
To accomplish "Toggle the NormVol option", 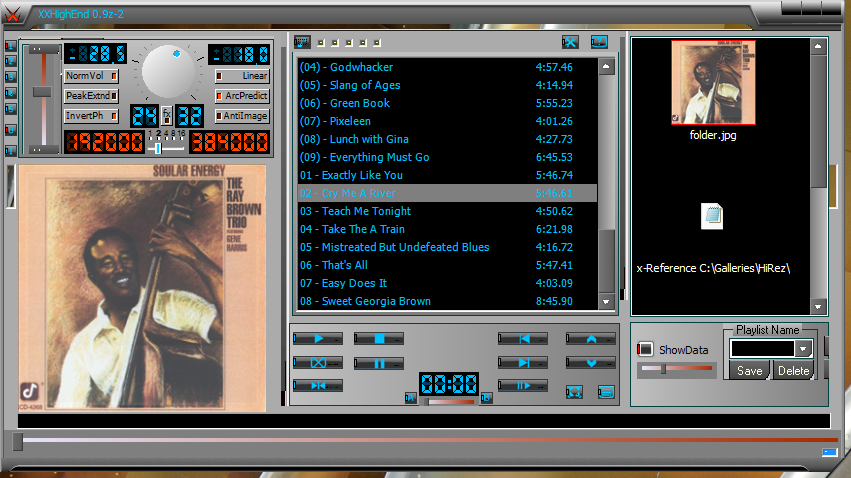I will 91,76.
